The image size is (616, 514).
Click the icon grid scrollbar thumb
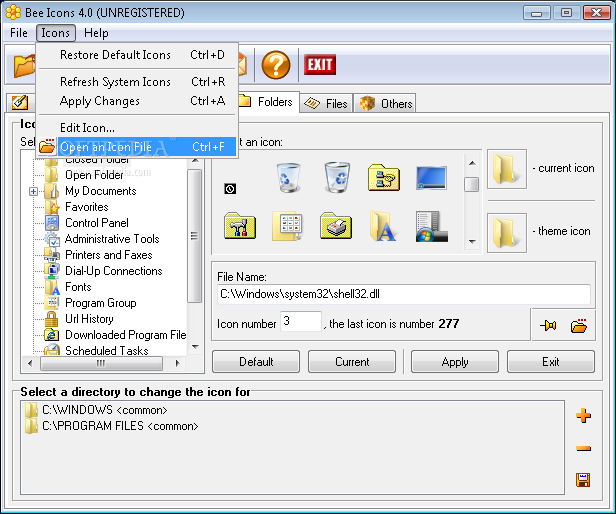point(471,184)
